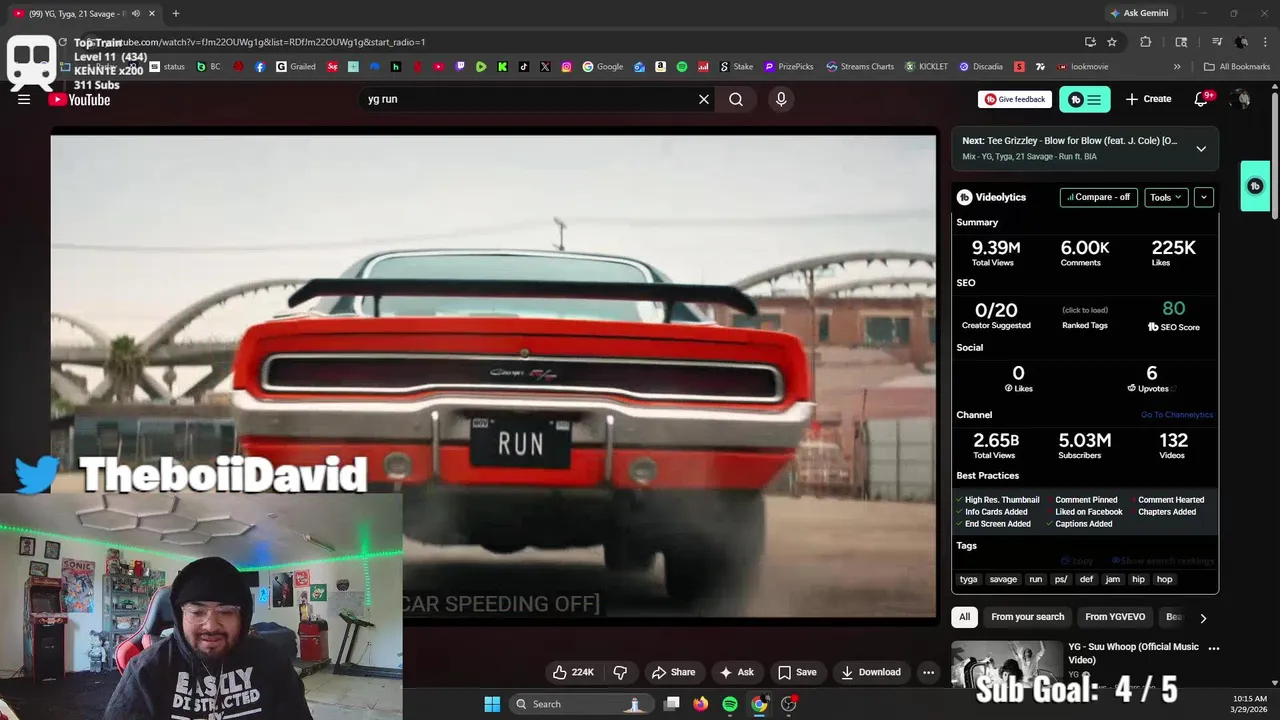Expand the Next up mix chevron

point(1201,149)
